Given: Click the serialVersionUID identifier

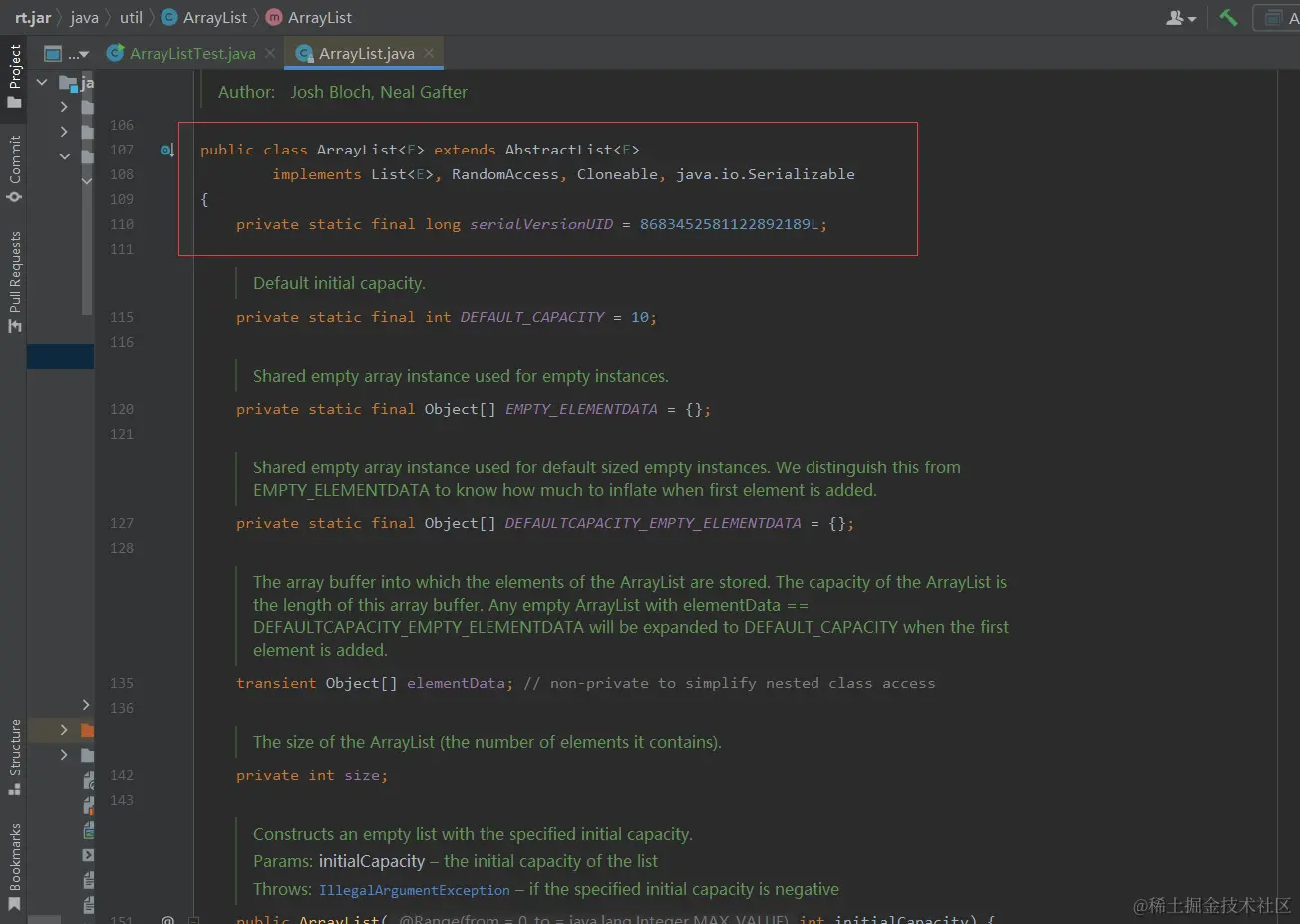Looking at the screenshot, I should (541, 224).
